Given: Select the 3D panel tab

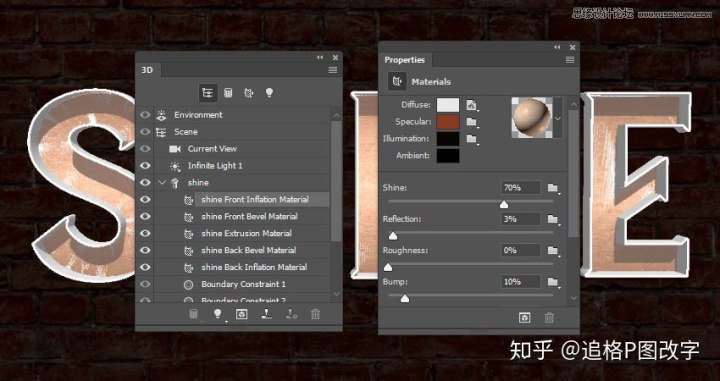Looking at the screenshot, I should (147, 70).
